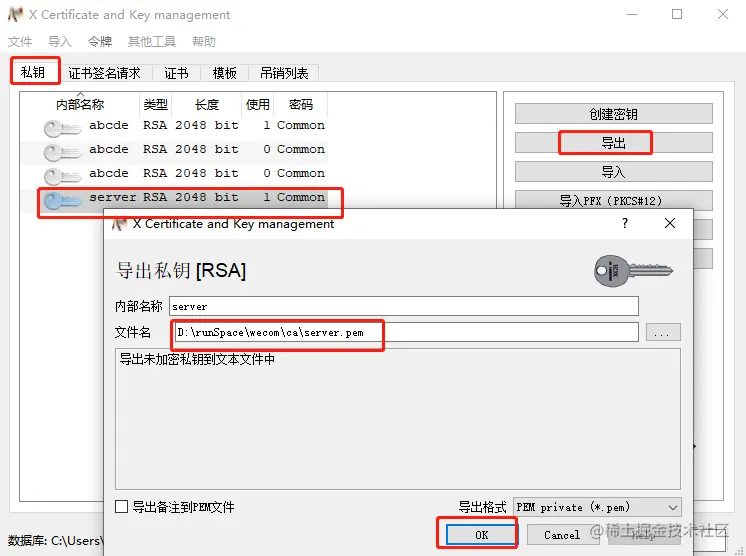The width and height of the screenshot is (746, 556).
Task: Click the help question mark in dialog title bar
Action: point(625,223)
